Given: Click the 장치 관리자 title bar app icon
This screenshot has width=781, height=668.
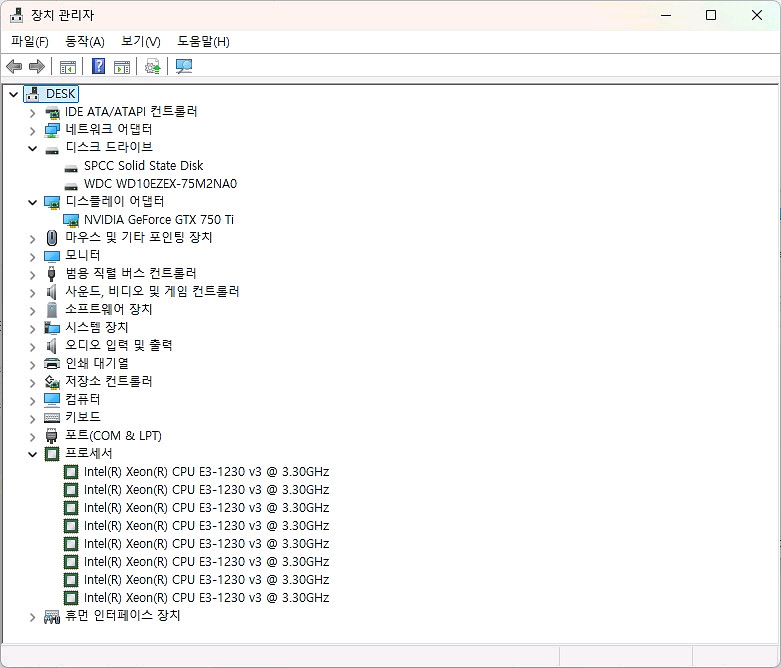Looking at the screenshot, I should 16,15.
